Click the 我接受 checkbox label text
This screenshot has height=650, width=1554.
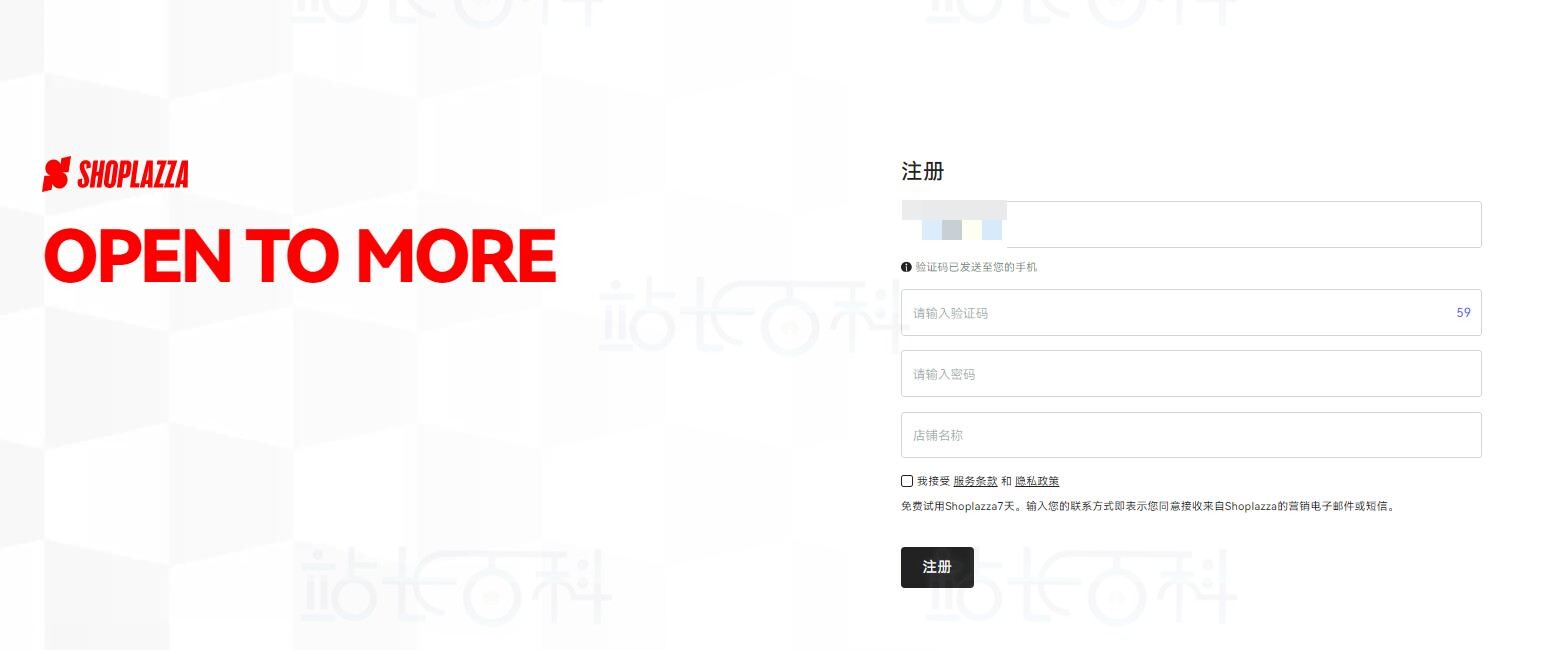(933, 481)
